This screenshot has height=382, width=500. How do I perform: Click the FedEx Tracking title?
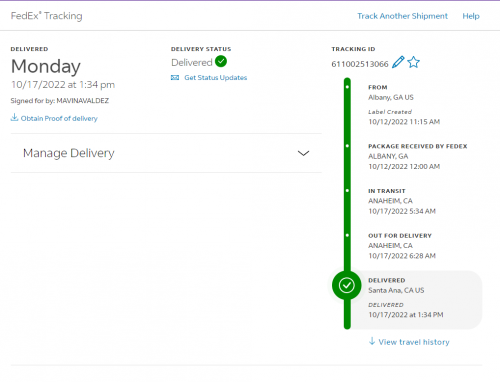coord(46,16)
